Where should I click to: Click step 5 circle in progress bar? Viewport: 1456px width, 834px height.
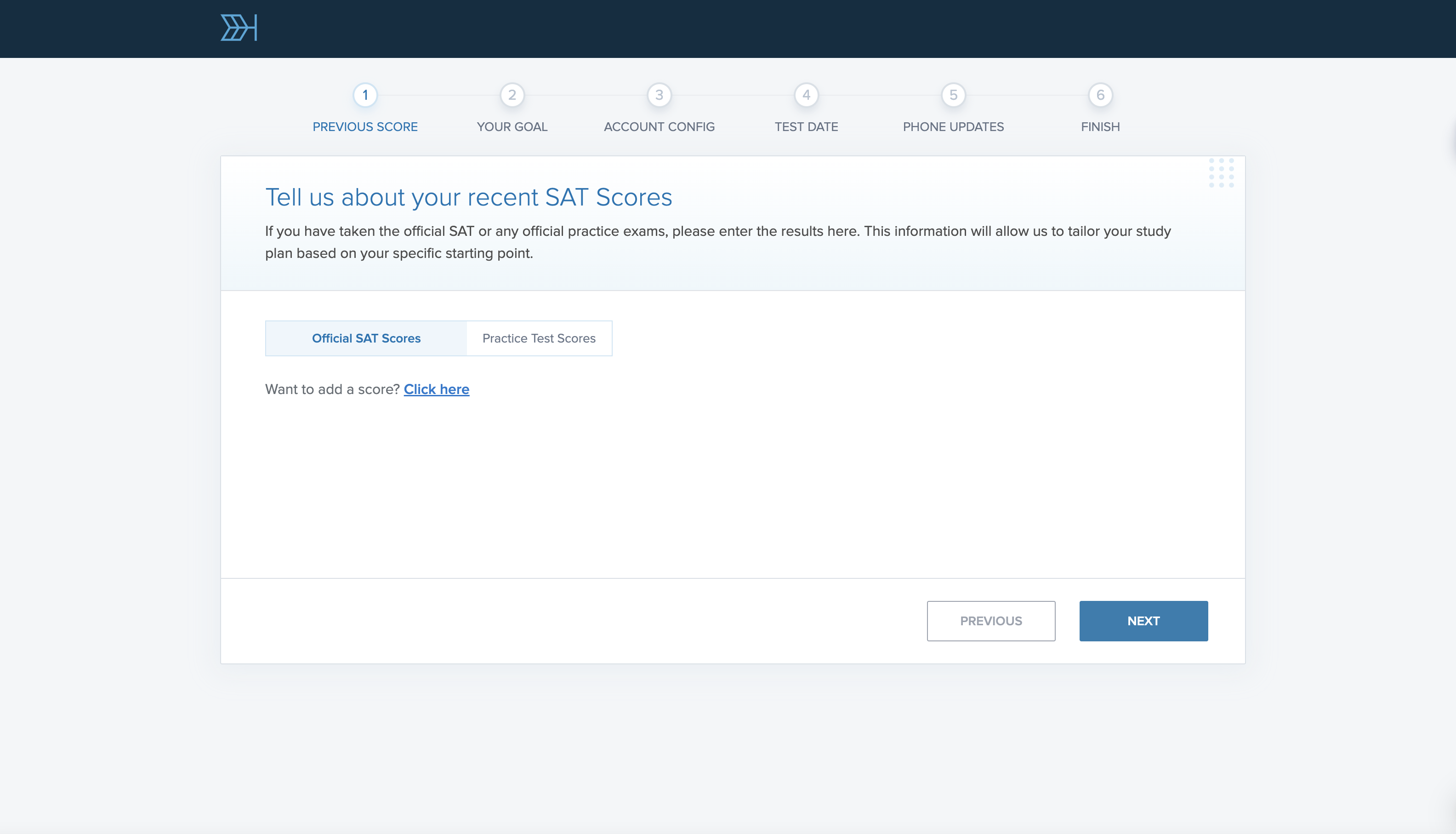pyautogui.click(x=953, y=95)
